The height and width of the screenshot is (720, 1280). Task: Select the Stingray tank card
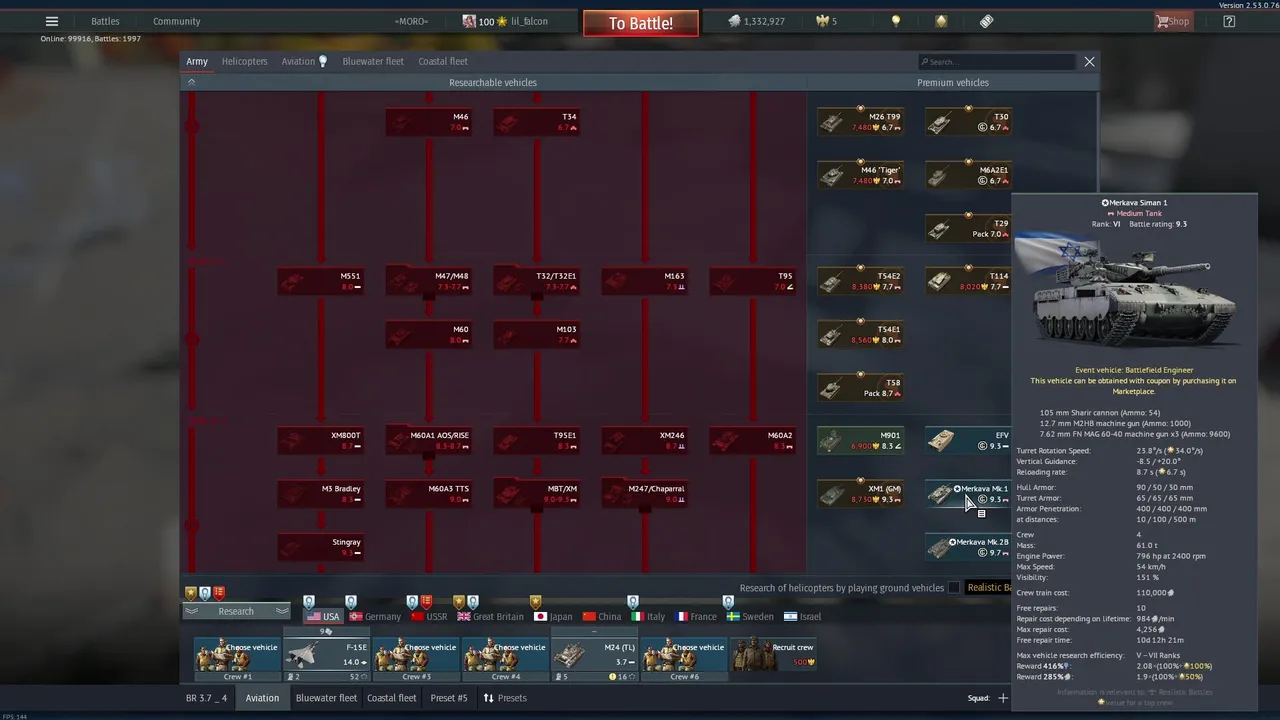320,546
